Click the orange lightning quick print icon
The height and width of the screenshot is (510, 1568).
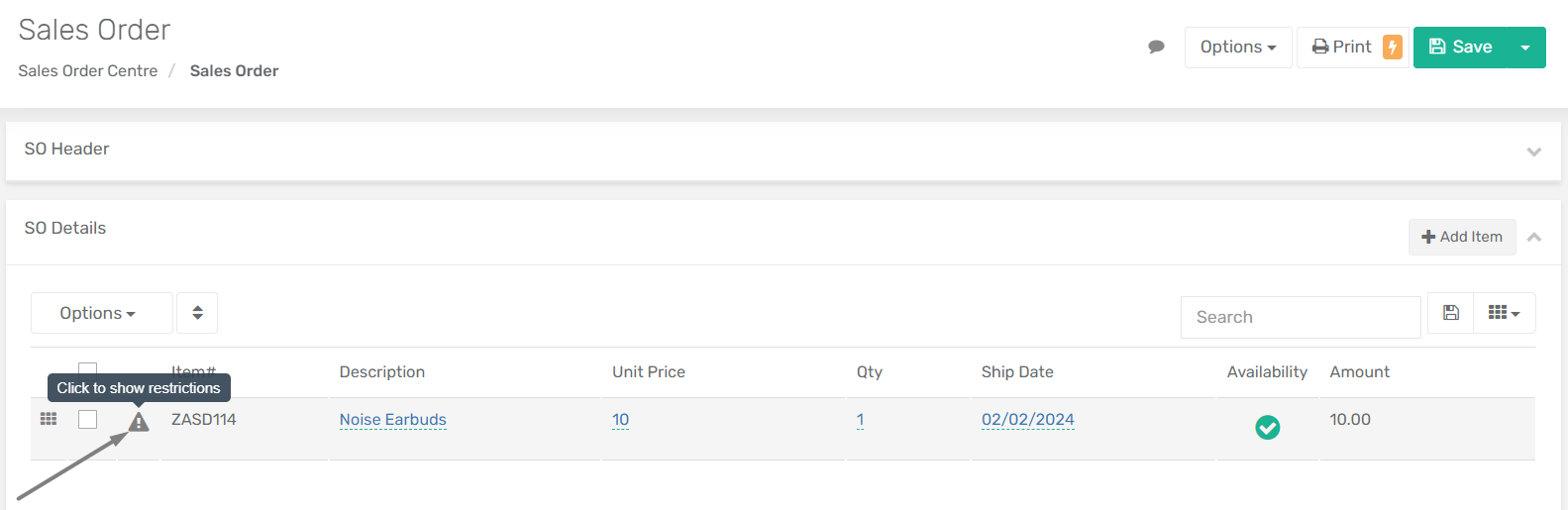[x=1393, y=47]
